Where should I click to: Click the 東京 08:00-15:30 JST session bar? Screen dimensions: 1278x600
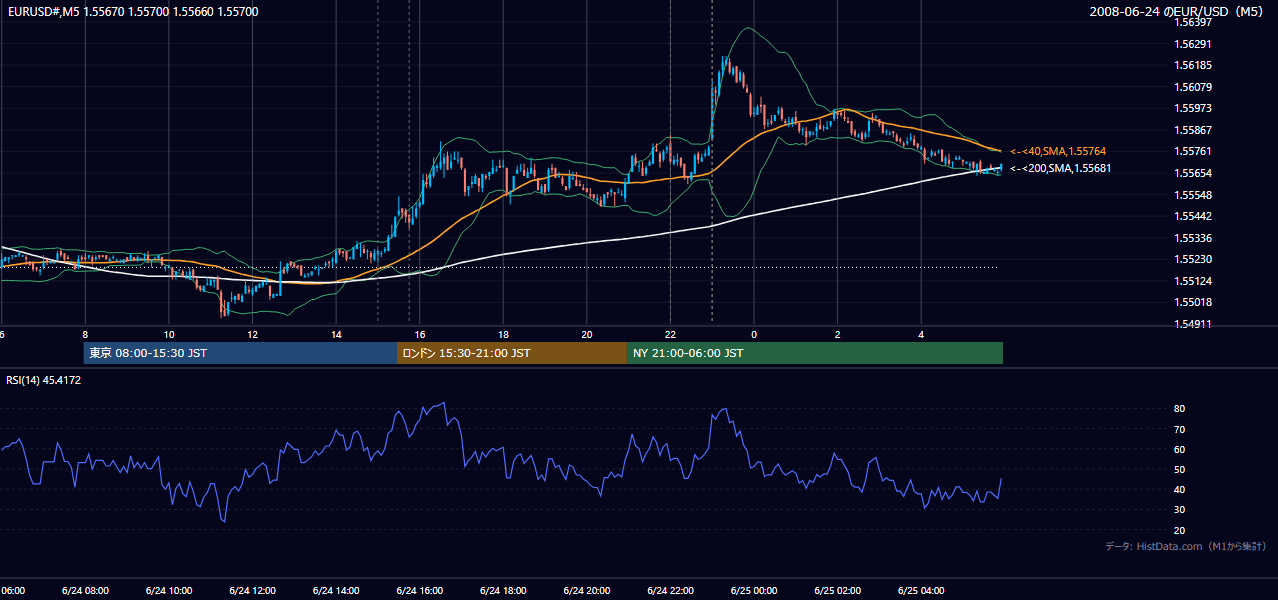pyautogui.click(x=240, y=353)
